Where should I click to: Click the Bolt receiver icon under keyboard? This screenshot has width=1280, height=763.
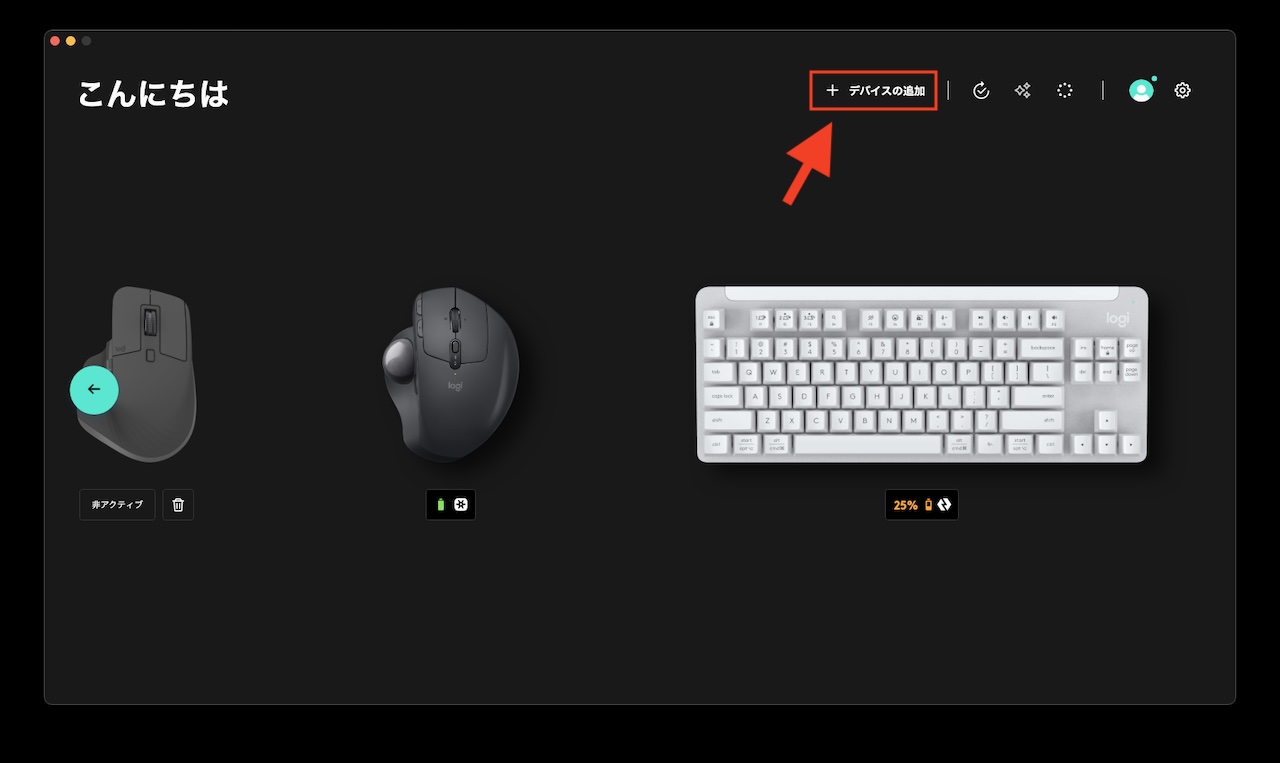pos(944,505)
